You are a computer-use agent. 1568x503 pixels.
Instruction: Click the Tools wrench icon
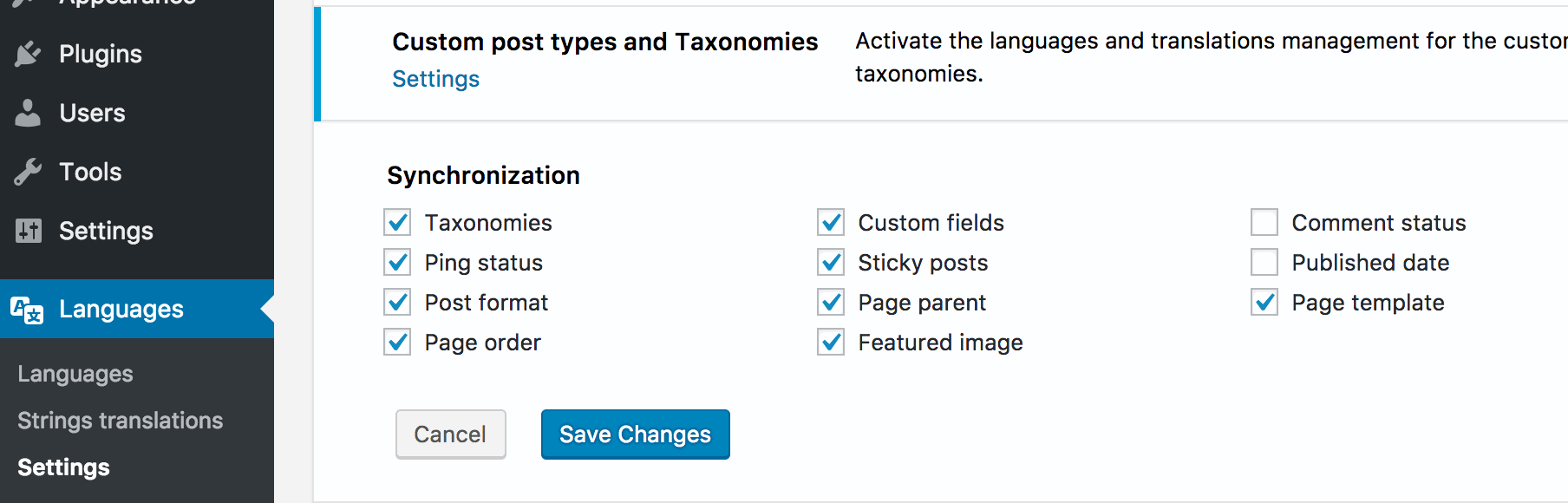click(x=29, y=171)
